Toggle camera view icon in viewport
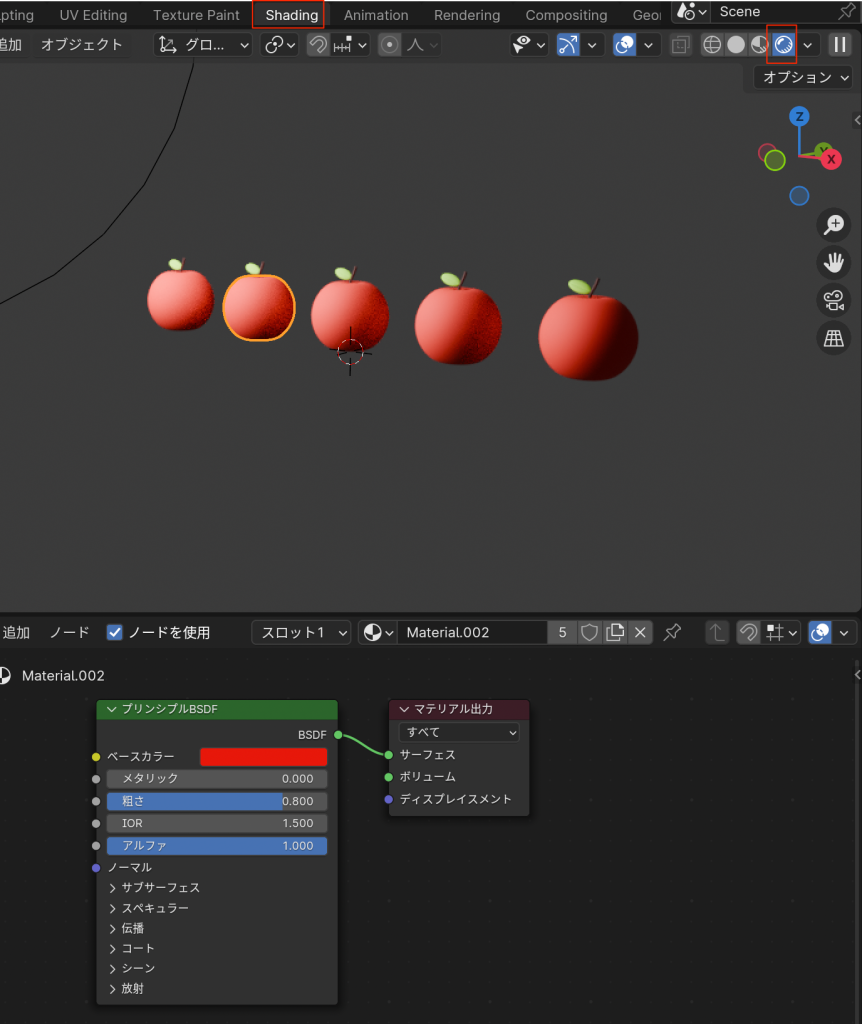862x1024 pixels. [x=833, y=301]
